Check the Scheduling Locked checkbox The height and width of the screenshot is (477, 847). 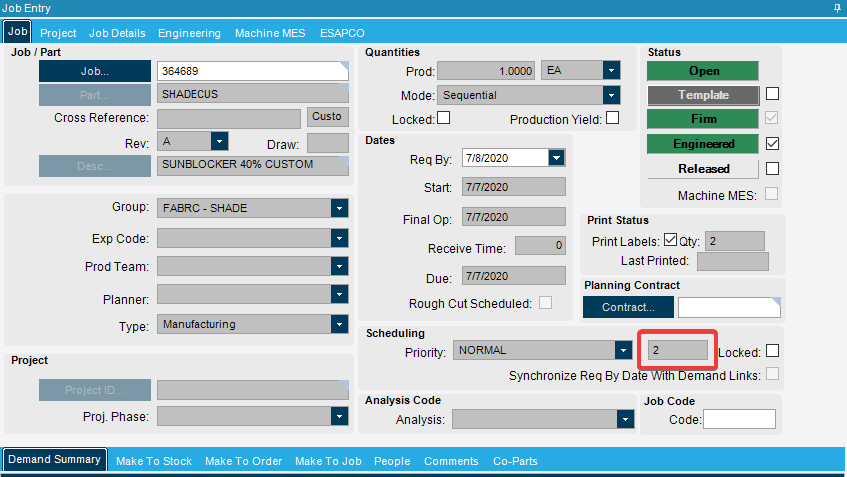coord(772,351)
